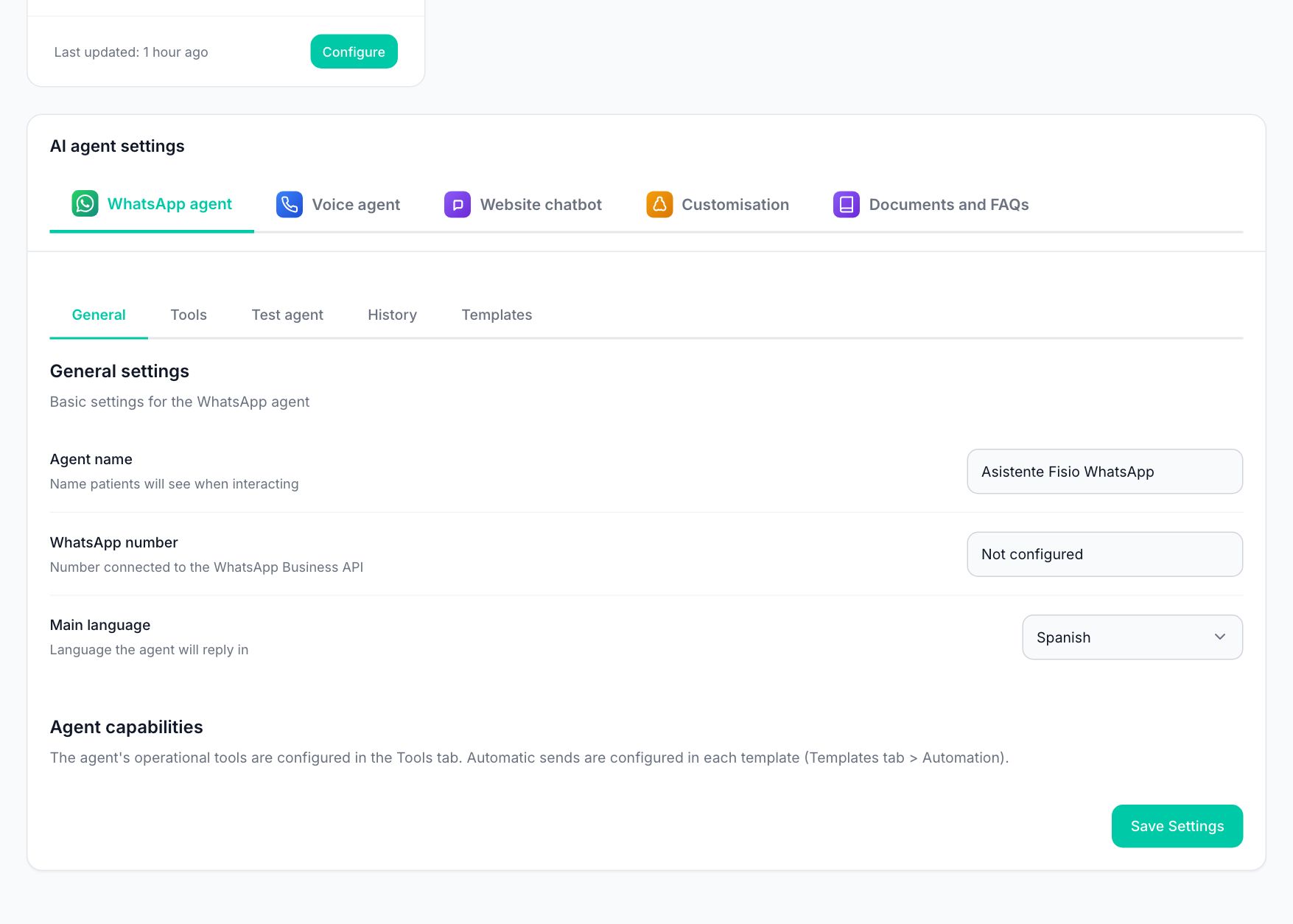Select the General sub-tab
This screenshot has width=1293, height=924.
click(99, 315)
